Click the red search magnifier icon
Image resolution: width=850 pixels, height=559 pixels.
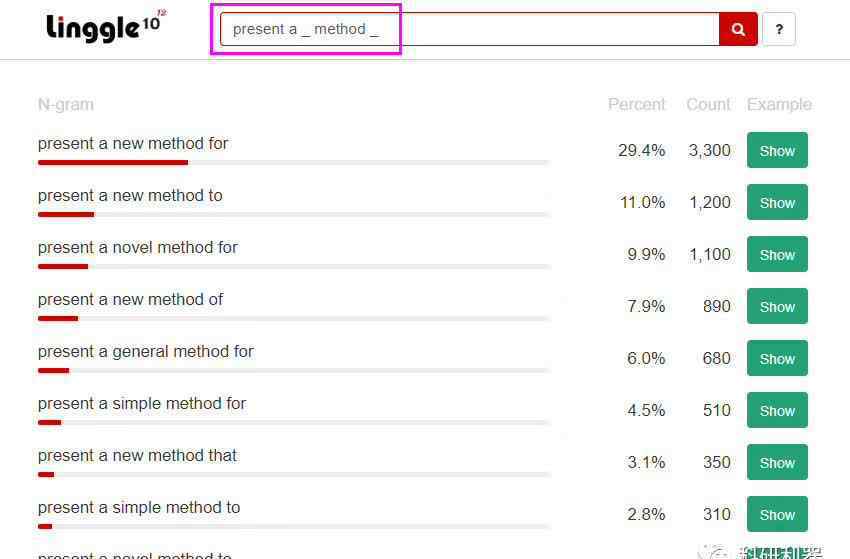tap(738, 29)
